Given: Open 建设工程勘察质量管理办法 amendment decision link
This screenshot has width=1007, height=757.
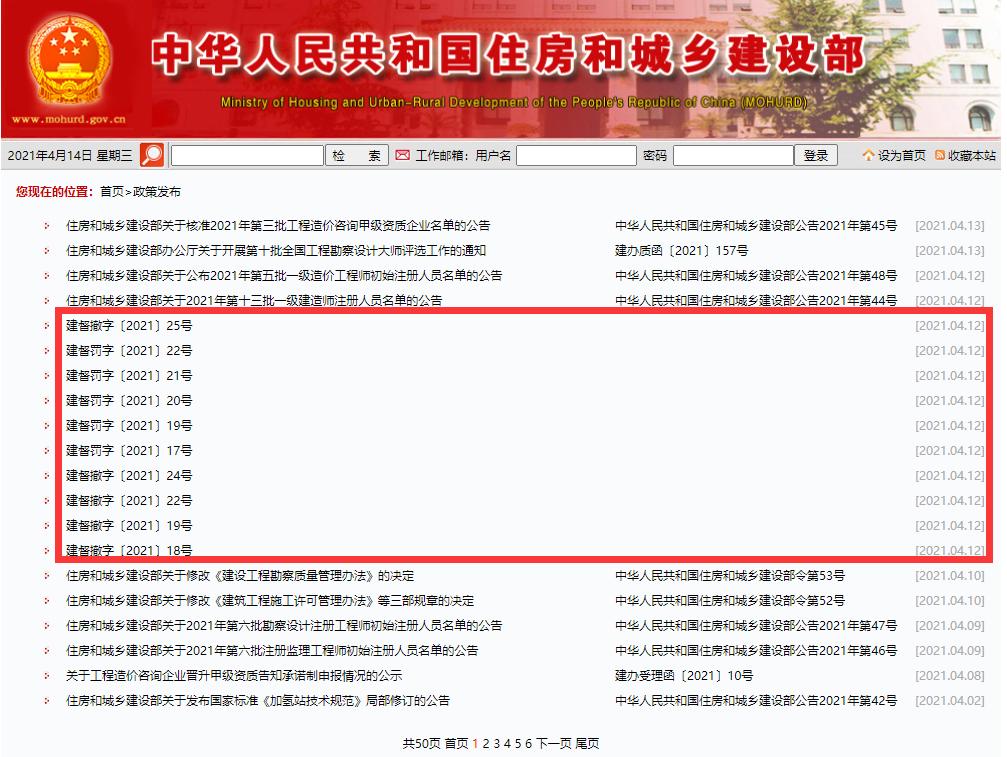Looking at the screenshot, I should pyautogui.click(x=240, y=576).
